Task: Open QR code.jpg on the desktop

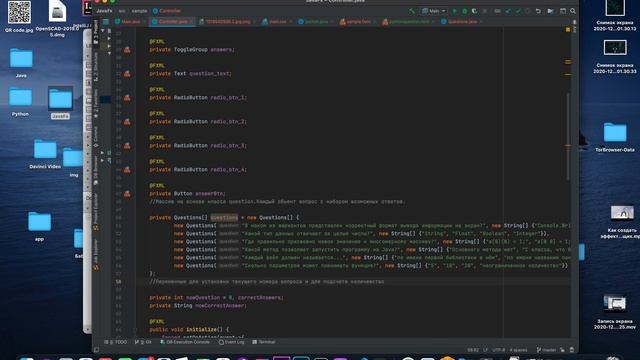Action: coord(19,16)
